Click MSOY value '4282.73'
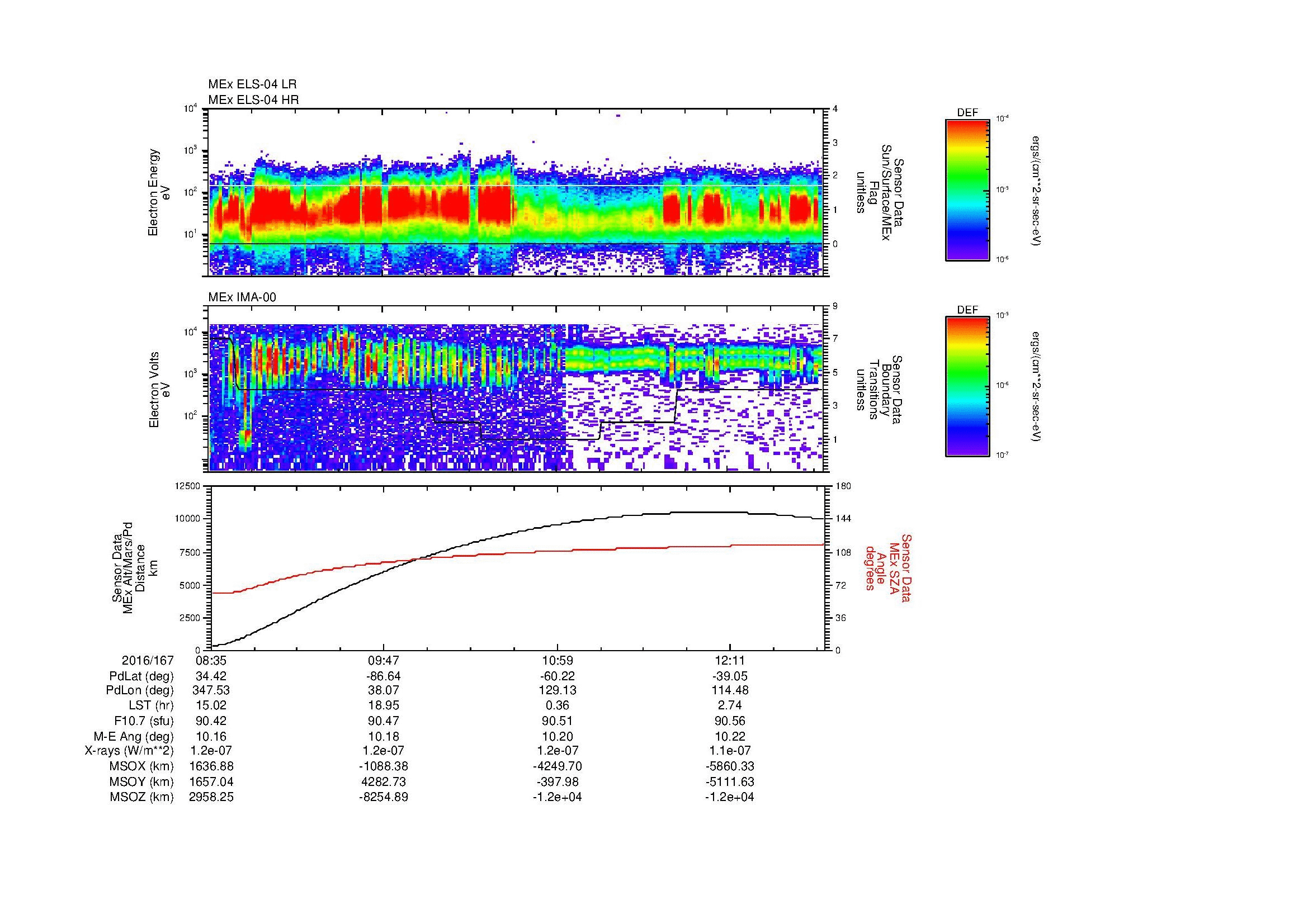The image size is (1308, 924). 384,781
